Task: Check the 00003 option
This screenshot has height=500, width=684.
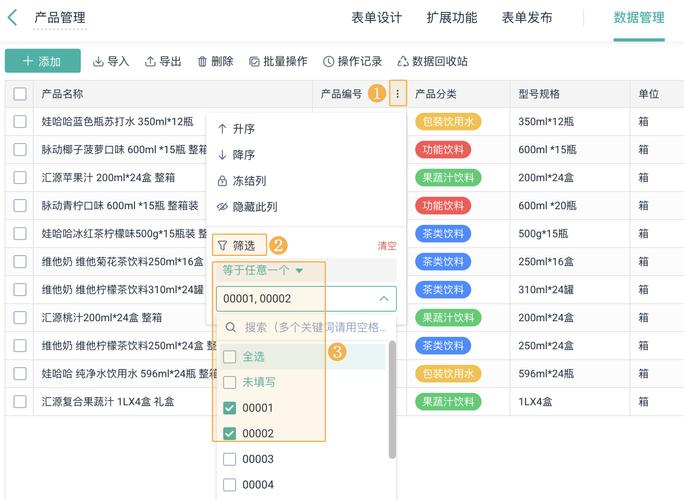Action: [x=230, y=459]
